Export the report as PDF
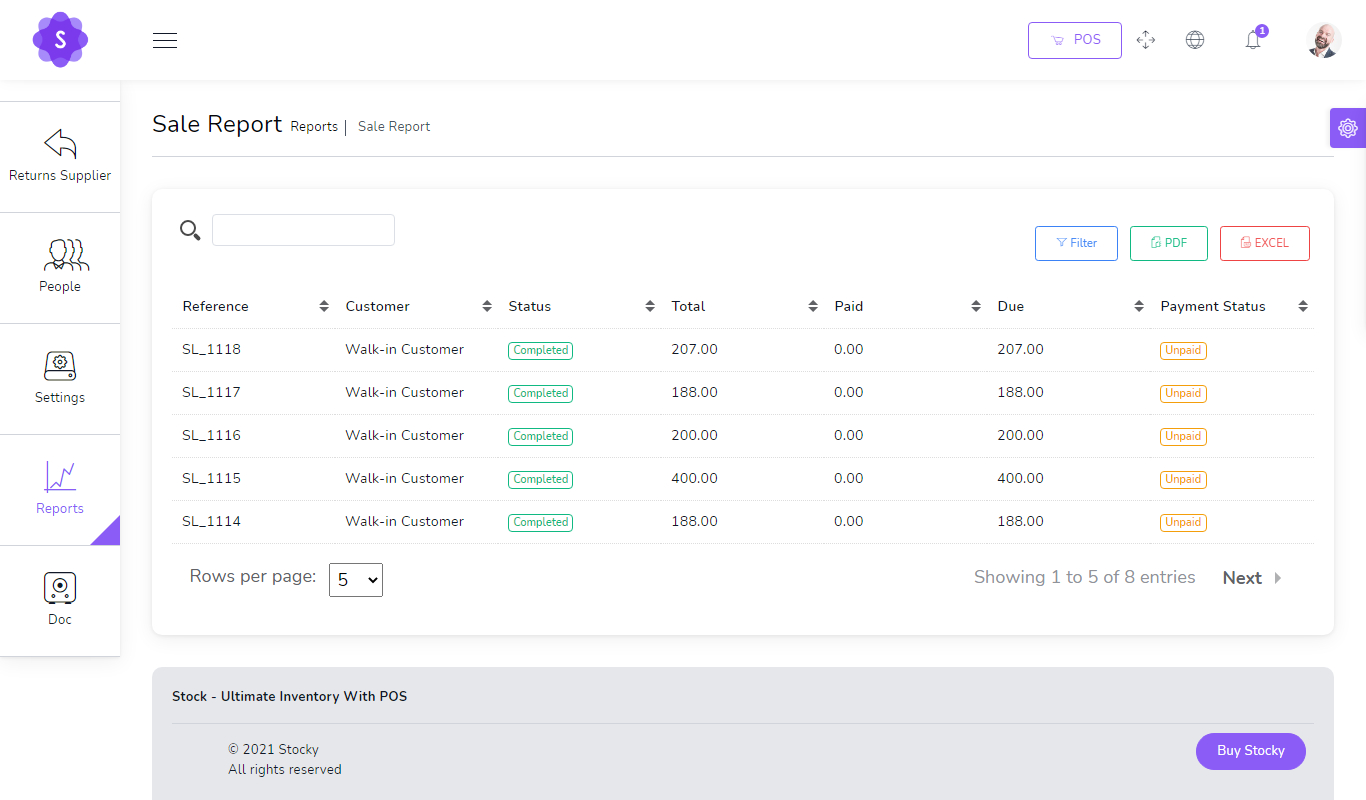The width and height of the screenshot is (1366, 800). pos(1168,243)
